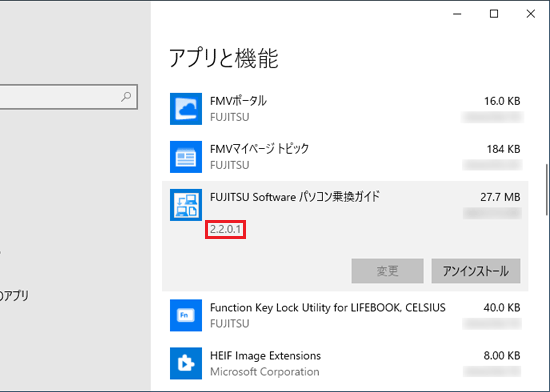Click the HEIF Image Extensions puzzle icon
Screen dimensions: 550x392
pyautogui.click(x=186, y=363)
